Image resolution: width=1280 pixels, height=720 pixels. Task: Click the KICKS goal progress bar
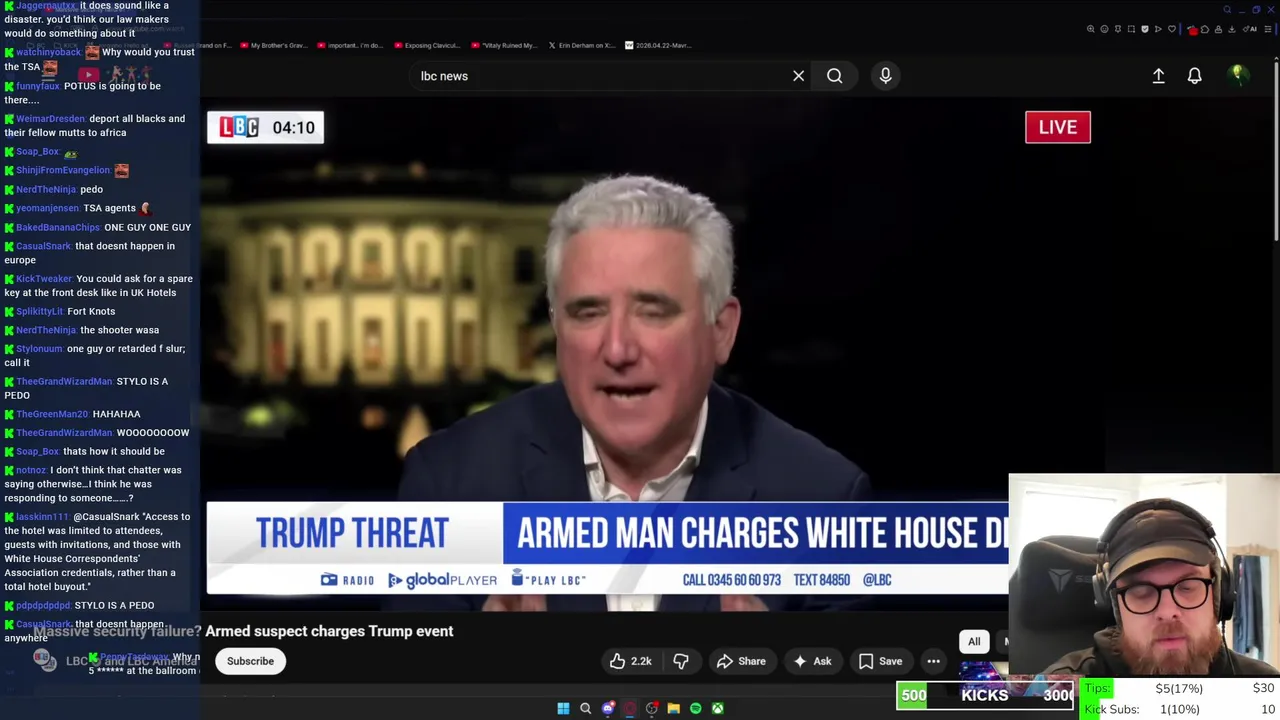pyautogui.click(x=985, y=695)
